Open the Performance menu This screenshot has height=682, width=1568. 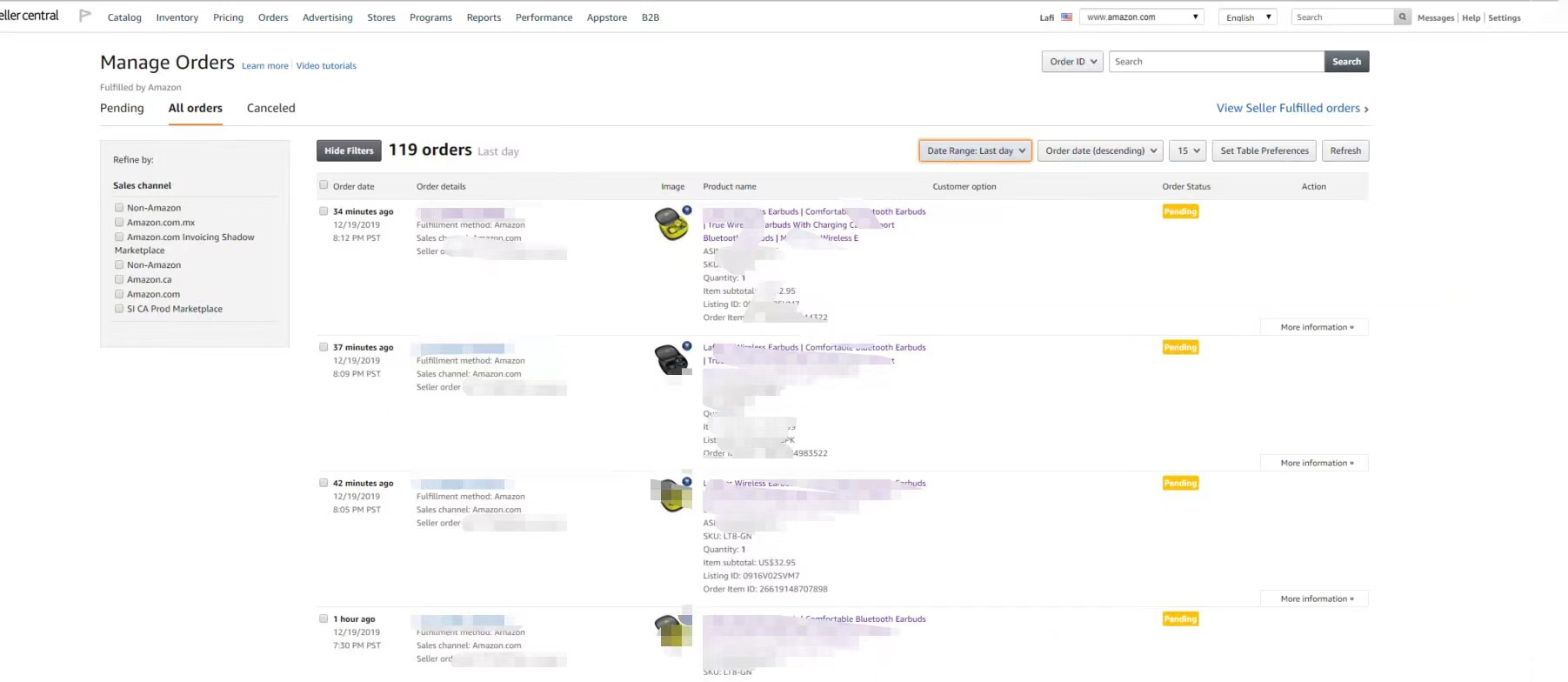[x=544, y=17]
